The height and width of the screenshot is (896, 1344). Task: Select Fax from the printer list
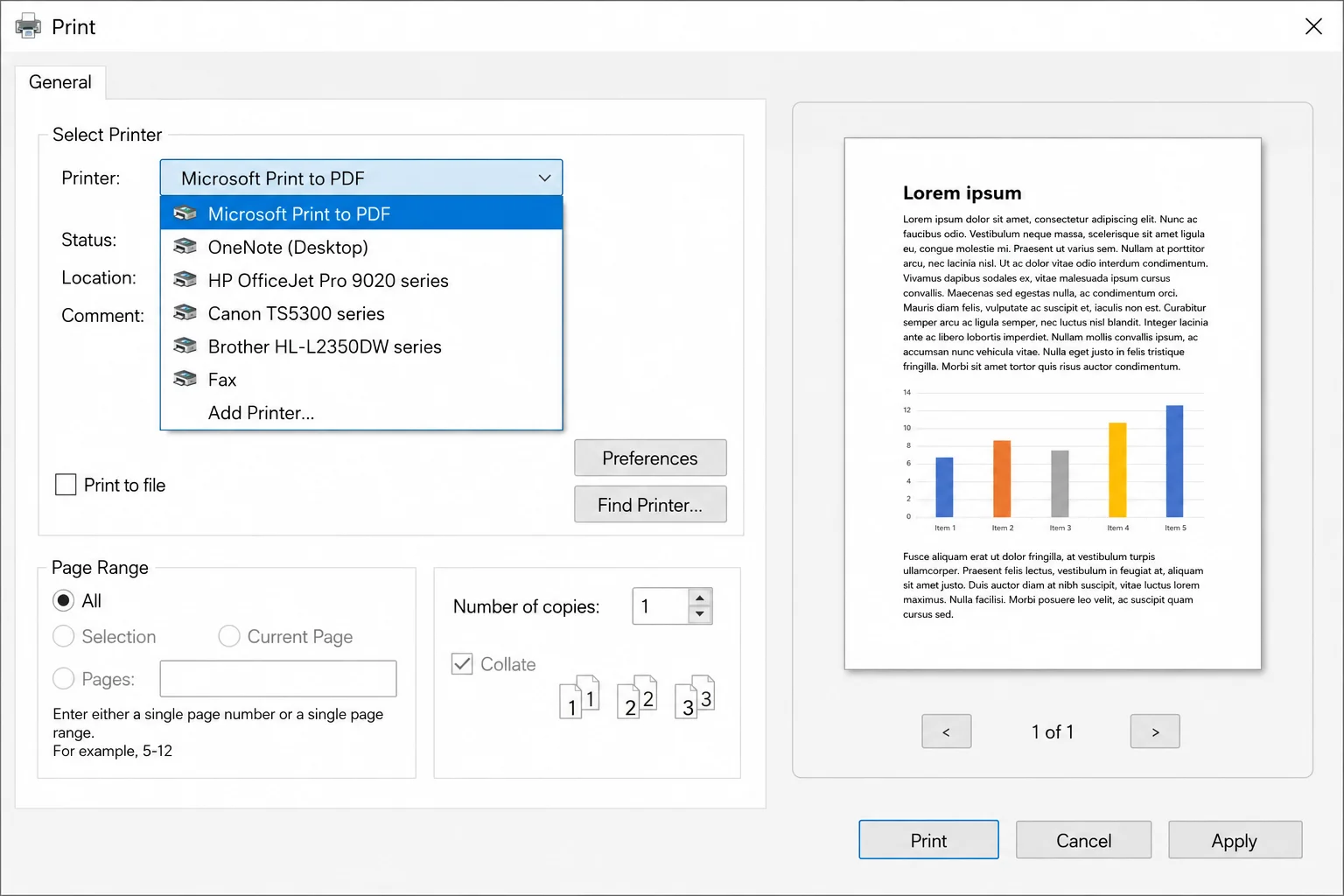coord(361,380)
